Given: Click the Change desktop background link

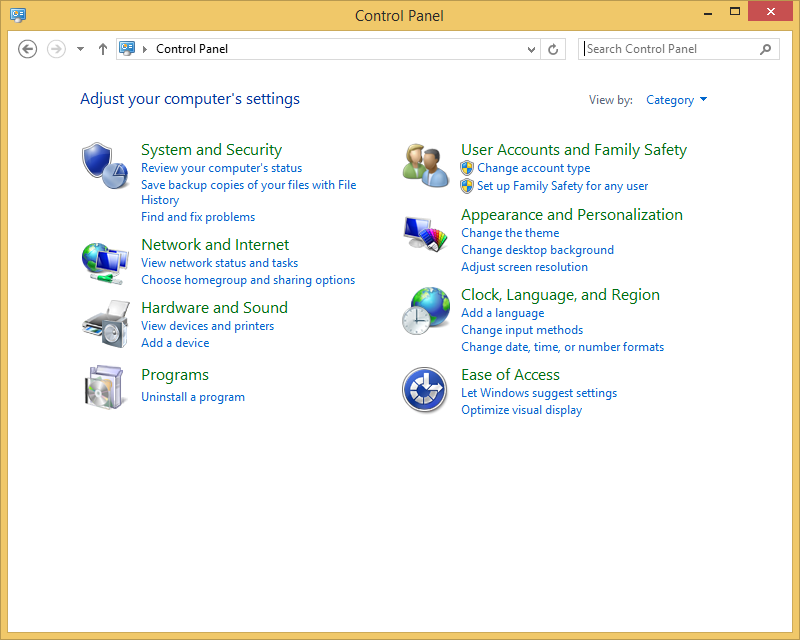Looking at the screenshot, I should [x=537, y=250].
